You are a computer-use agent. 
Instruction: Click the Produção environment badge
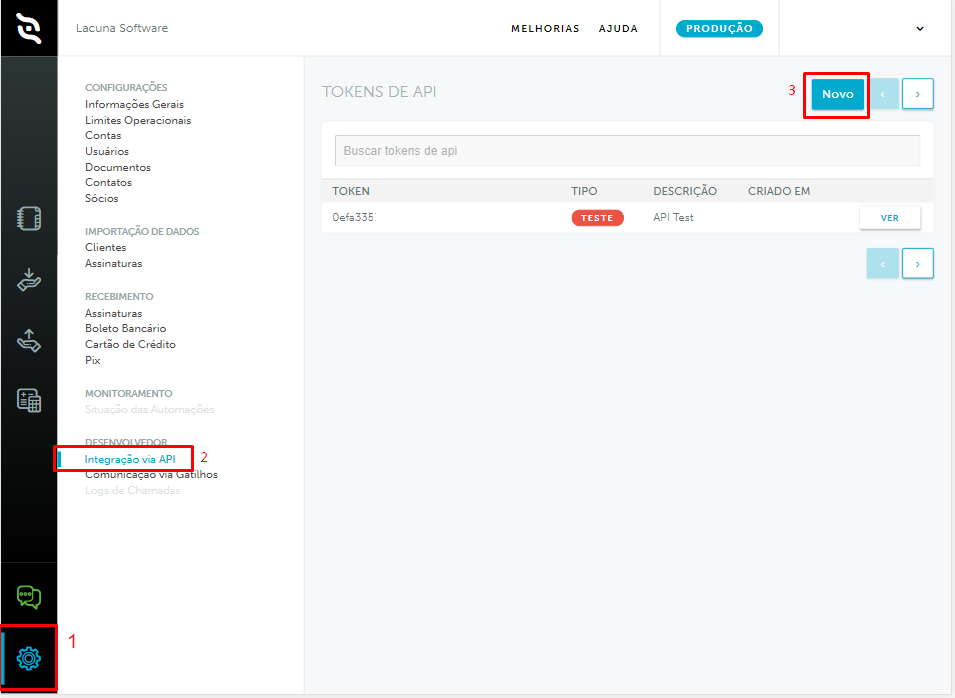click(719, 29)
